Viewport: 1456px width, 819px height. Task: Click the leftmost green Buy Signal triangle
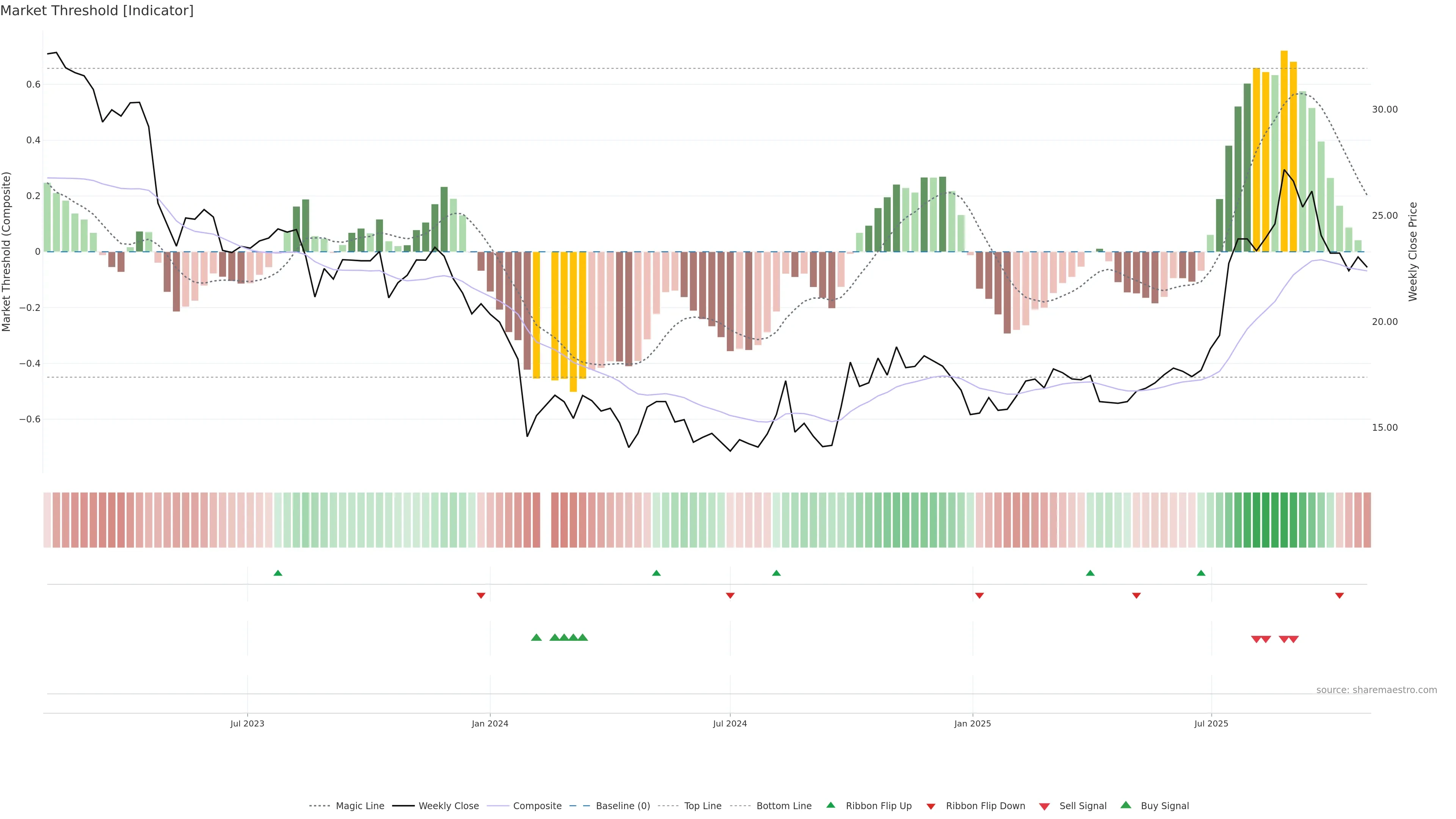537,637
